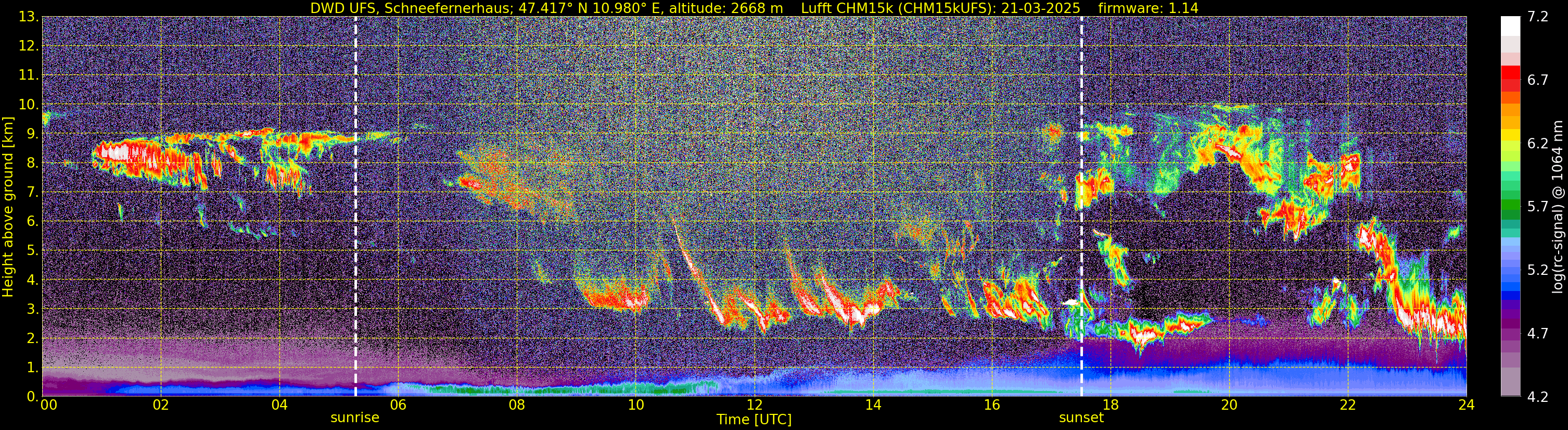Viewport: 1568px width, 430px height.
Task: Click the x-axis tick label '10'
Action: click(635, 405)
